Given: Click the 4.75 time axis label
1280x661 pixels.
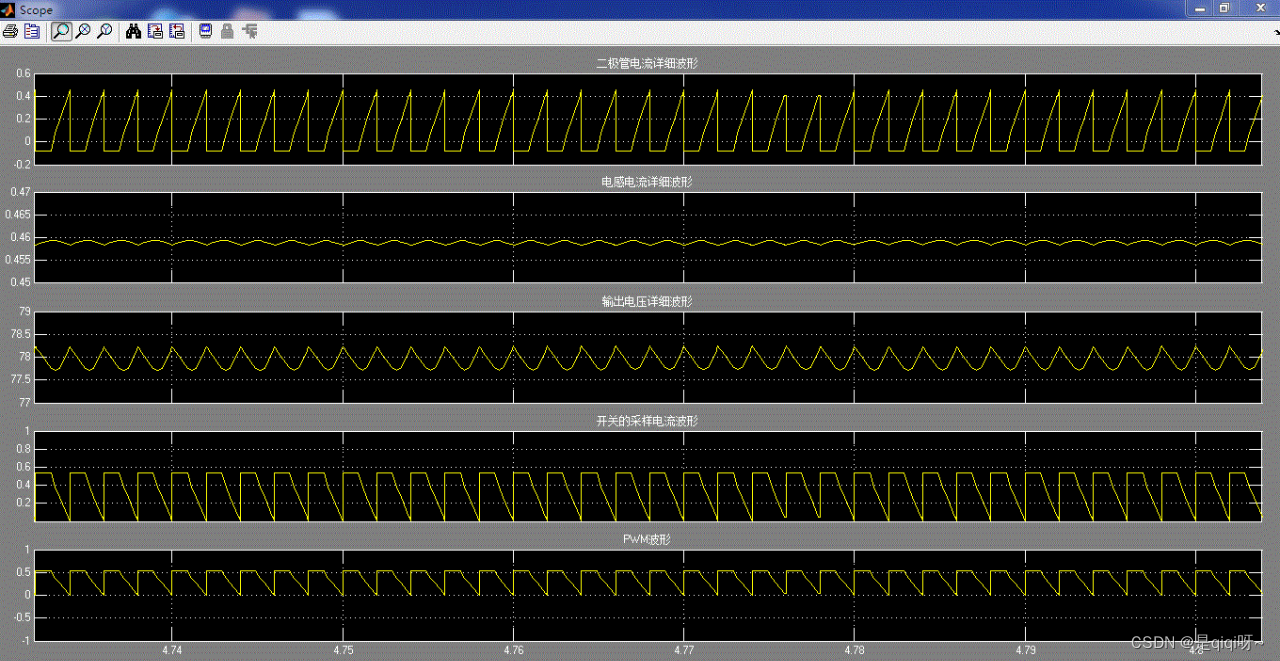Looking at the screenshot, I should tap(343, 650).
